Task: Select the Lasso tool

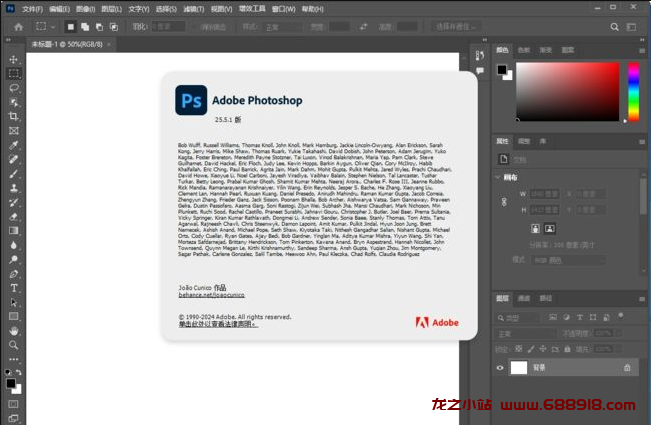Action: (14, 88)
